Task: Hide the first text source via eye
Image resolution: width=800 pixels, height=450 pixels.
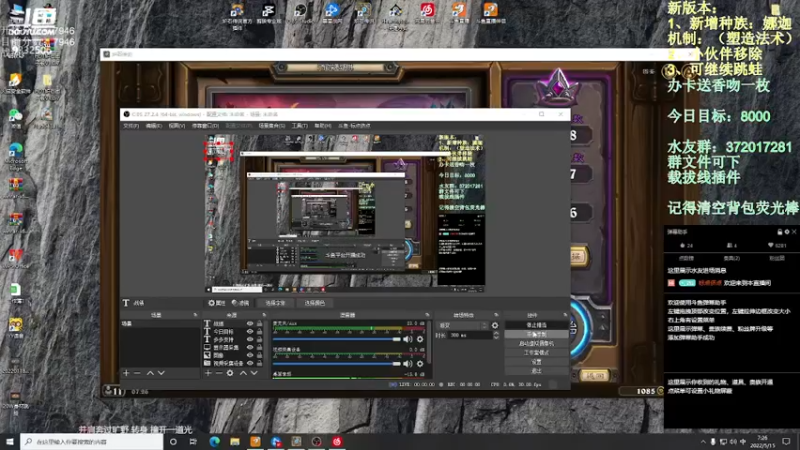Action: tap(250, 323)
